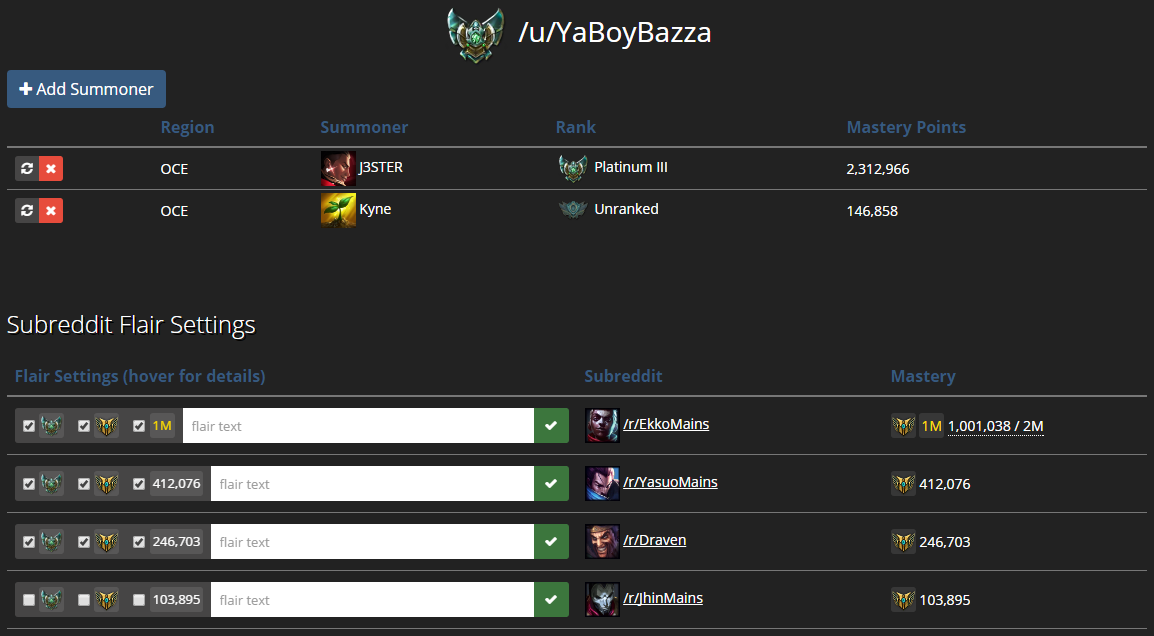1154x636 pixels.
Task: Click the flair text field for JhinMains
Action: pyautogui.click(x=372, y=600)
